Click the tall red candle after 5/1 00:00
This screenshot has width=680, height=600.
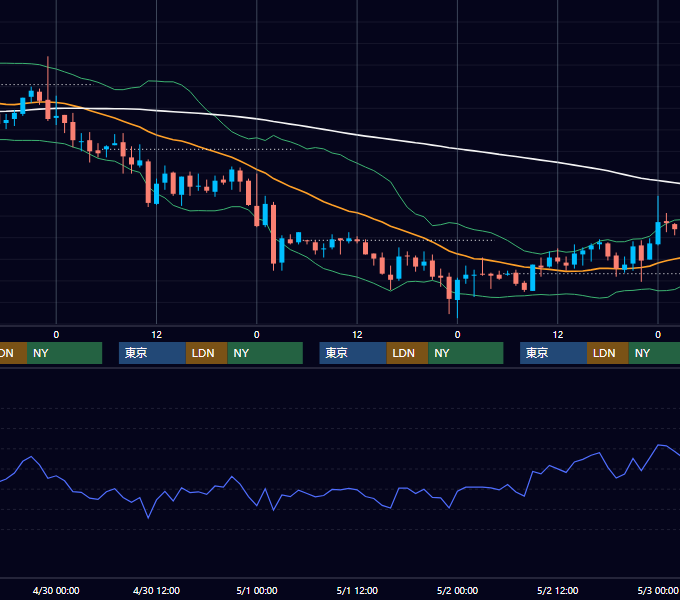tap(273, 235)
